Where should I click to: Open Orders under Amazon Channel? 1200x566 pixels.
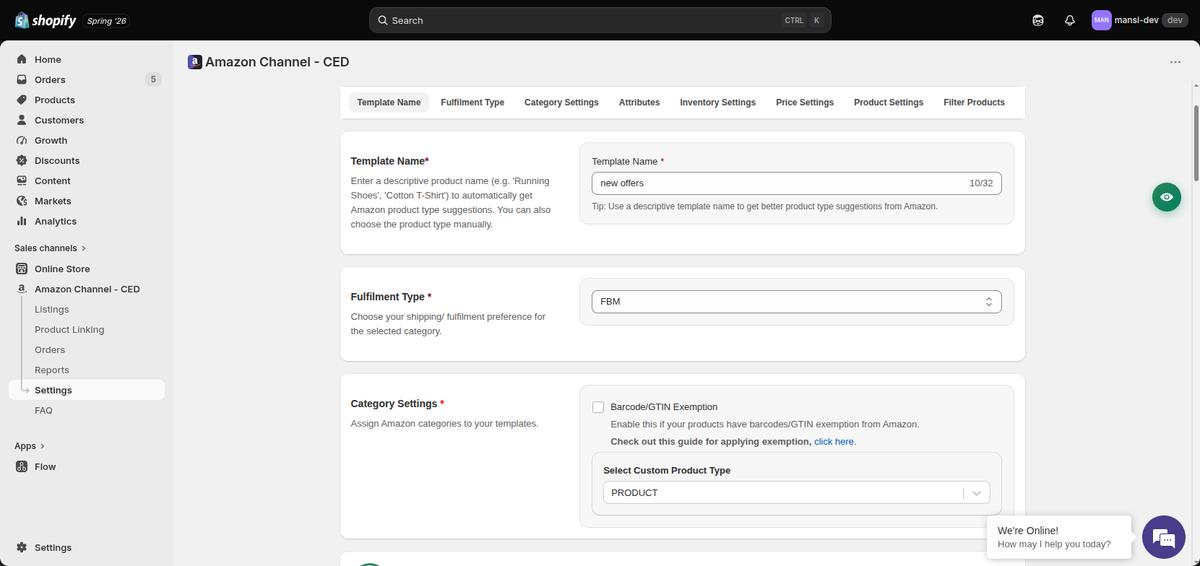pyautogui.click(x=50, y=350)
